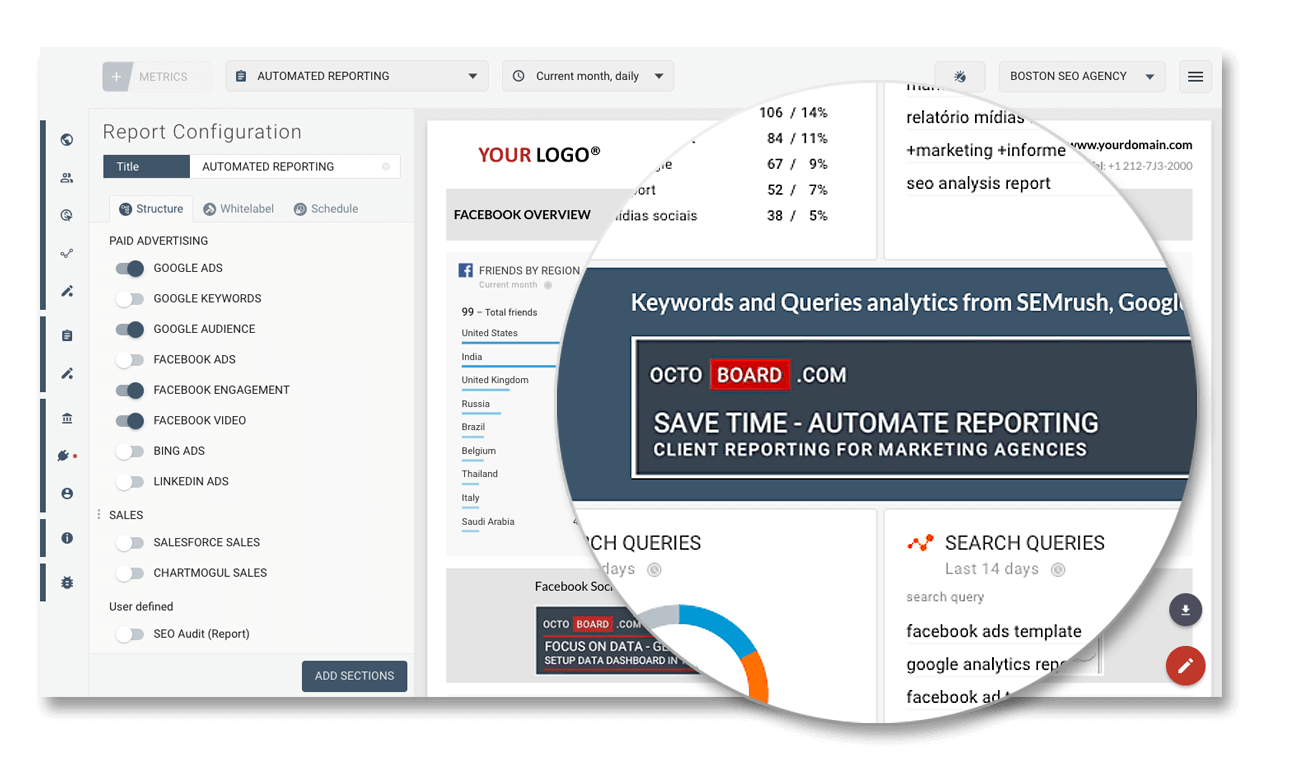The image size is (1300, 775).
Task: Open the Automated Reporting dropdown
Action: 357,76
